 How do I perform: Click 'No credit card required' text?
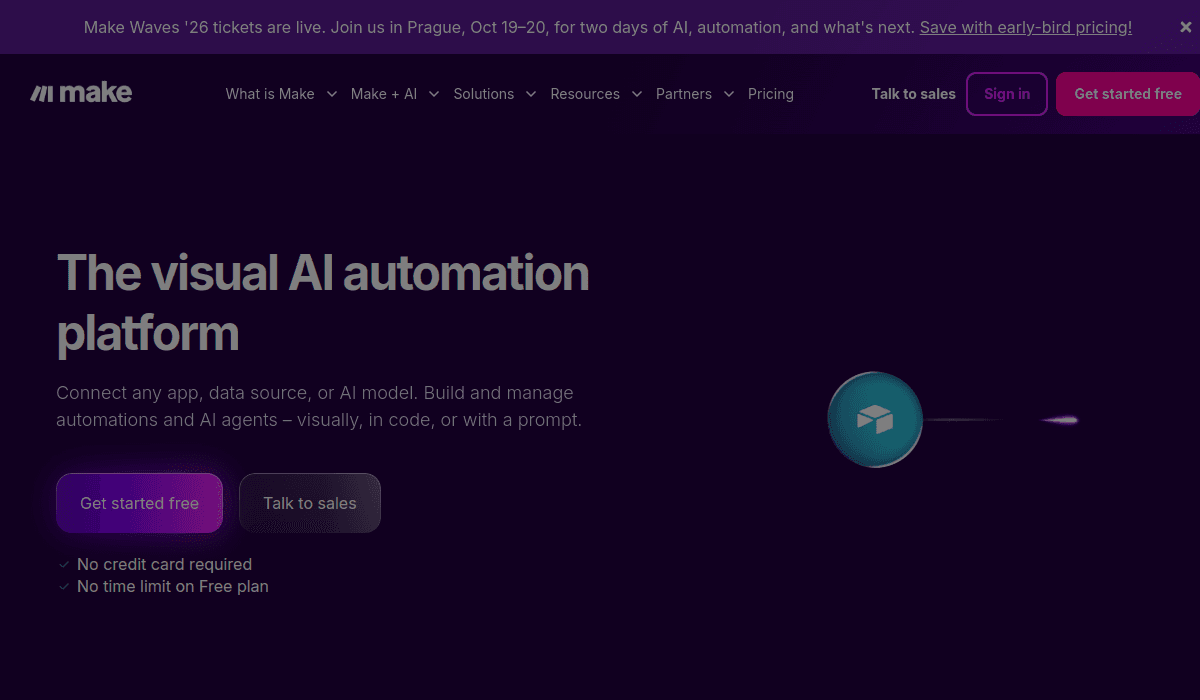coord(165,565)
